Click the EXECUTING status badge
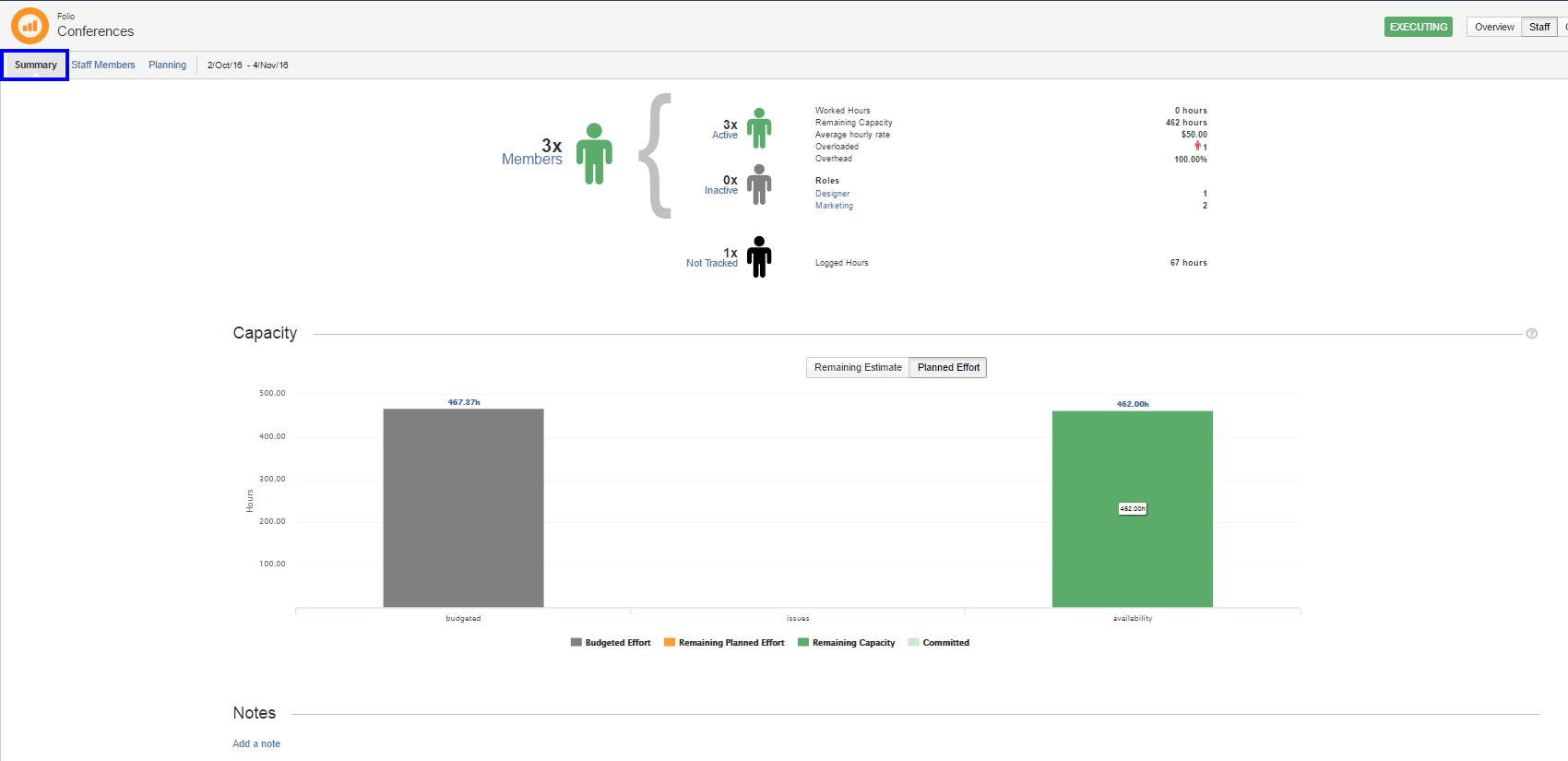The width and height of the screenshot is (1568, 761). coord(1418,27)
